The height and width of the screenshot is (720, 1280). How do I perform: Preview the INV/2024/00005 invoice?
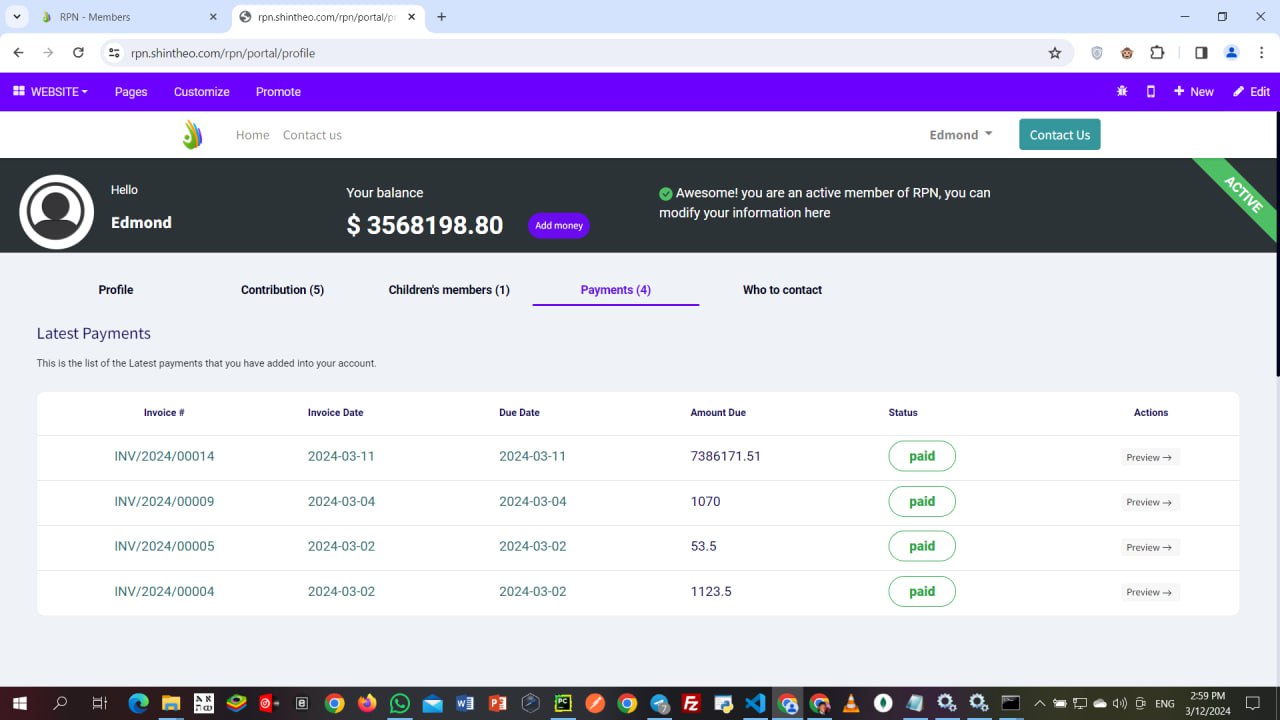pyautogui.click(x=1150, y=547)
